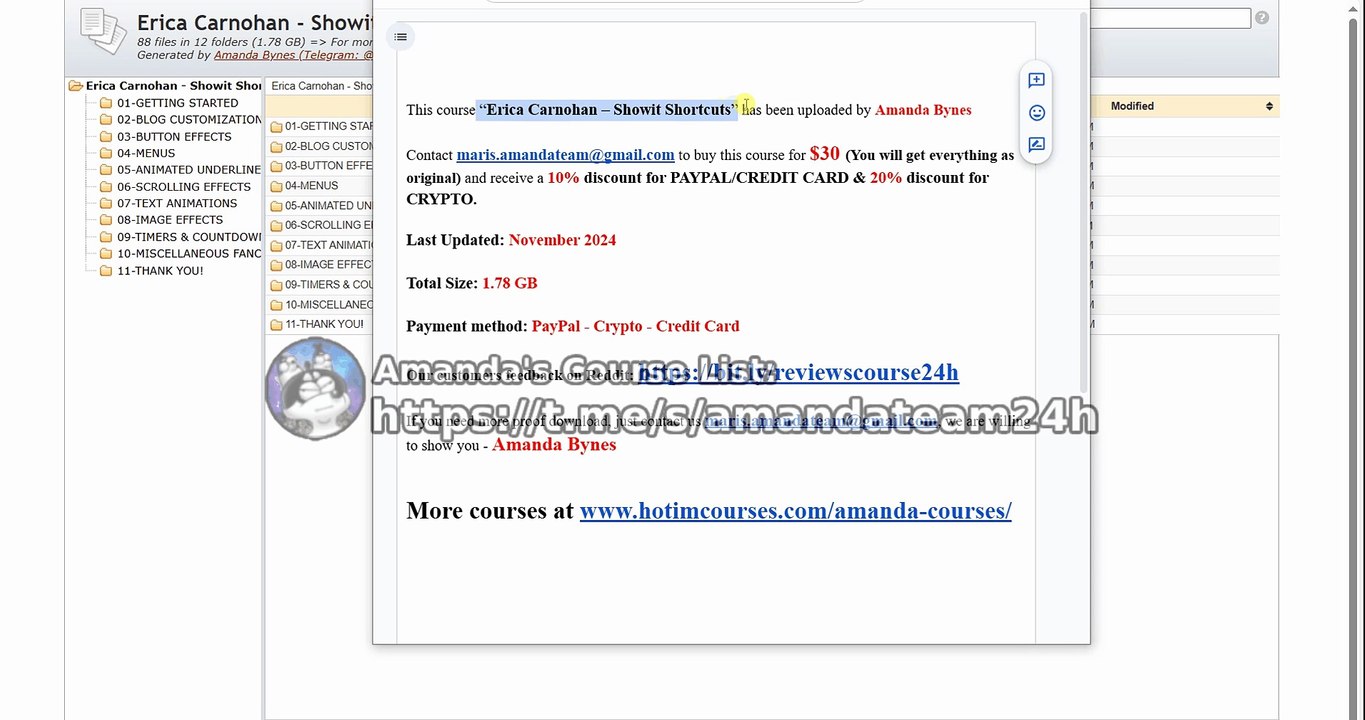The height and width of the screenshot is (720, 1365).
Task: Click the folder icon of 09-TIMERS in file list
Action: click(x=276, y=285)
